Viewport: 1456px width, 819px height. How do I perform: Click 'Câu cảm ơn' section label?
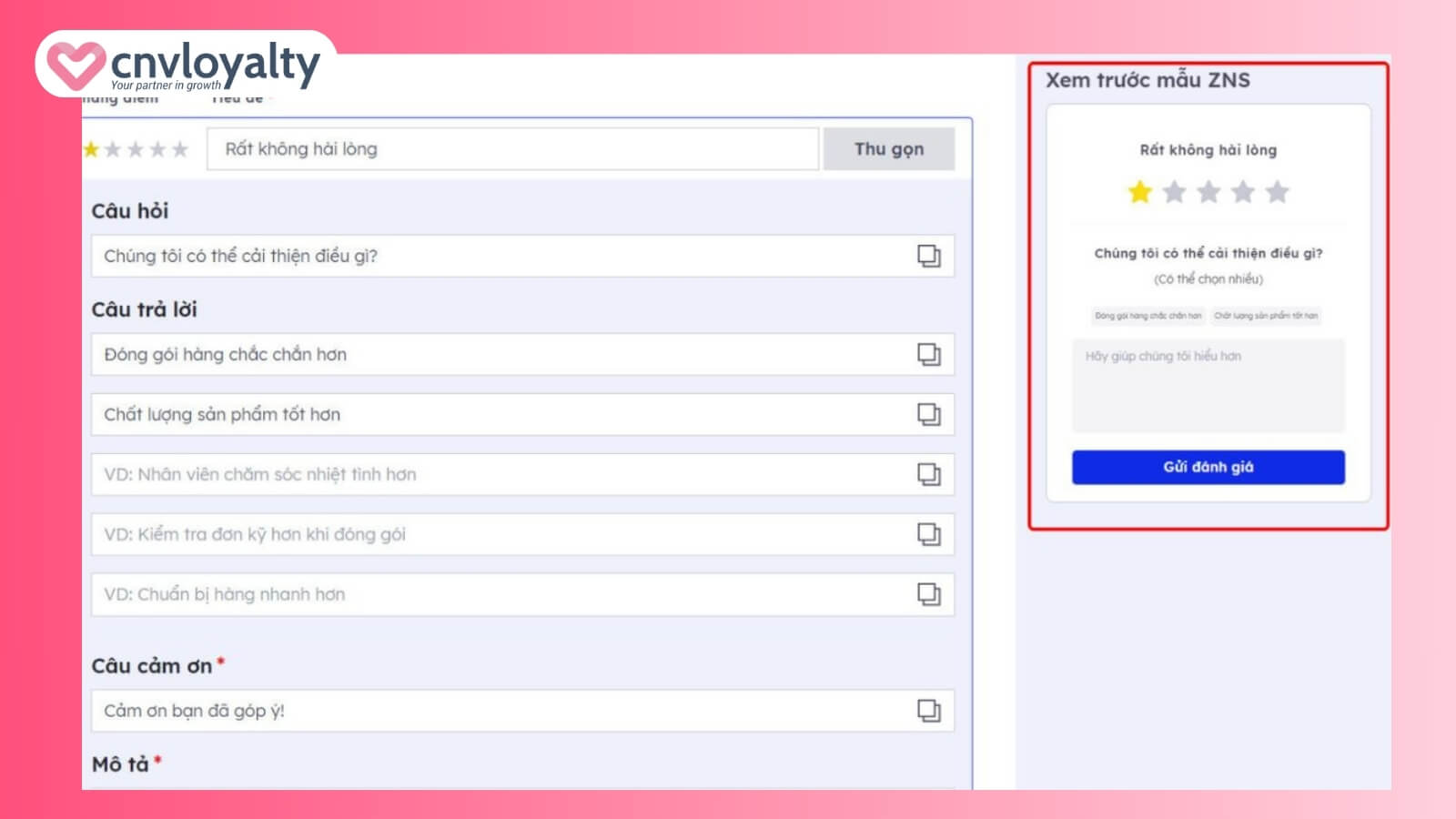pyautogui.click(x=151, y=666)
